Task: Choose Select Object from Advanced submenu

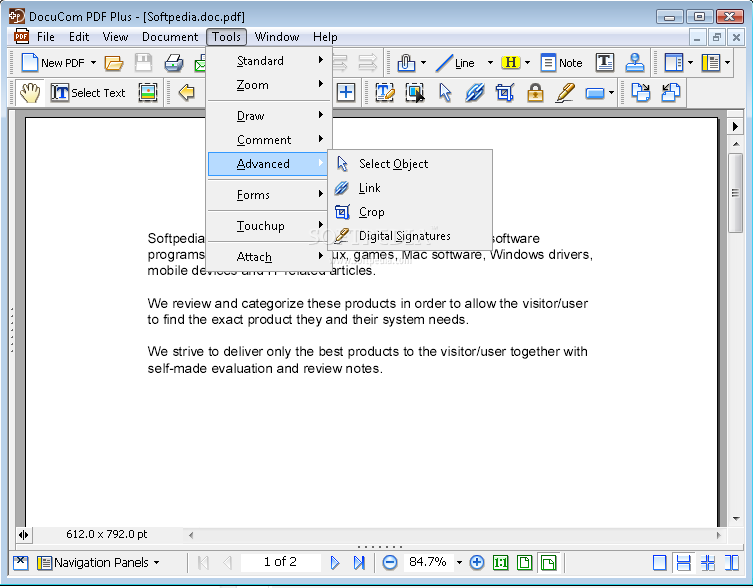Action: point(410,164)
